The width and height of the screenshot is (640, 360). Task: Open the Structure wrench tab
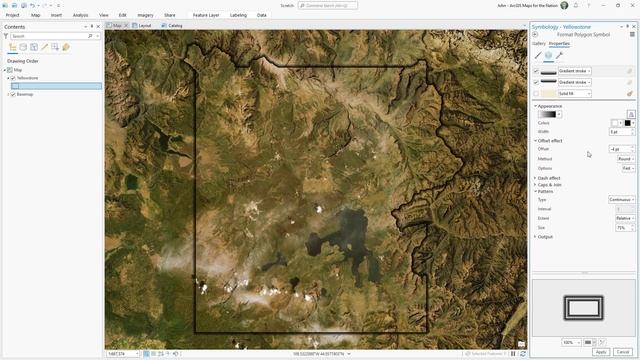coord(559,56)
